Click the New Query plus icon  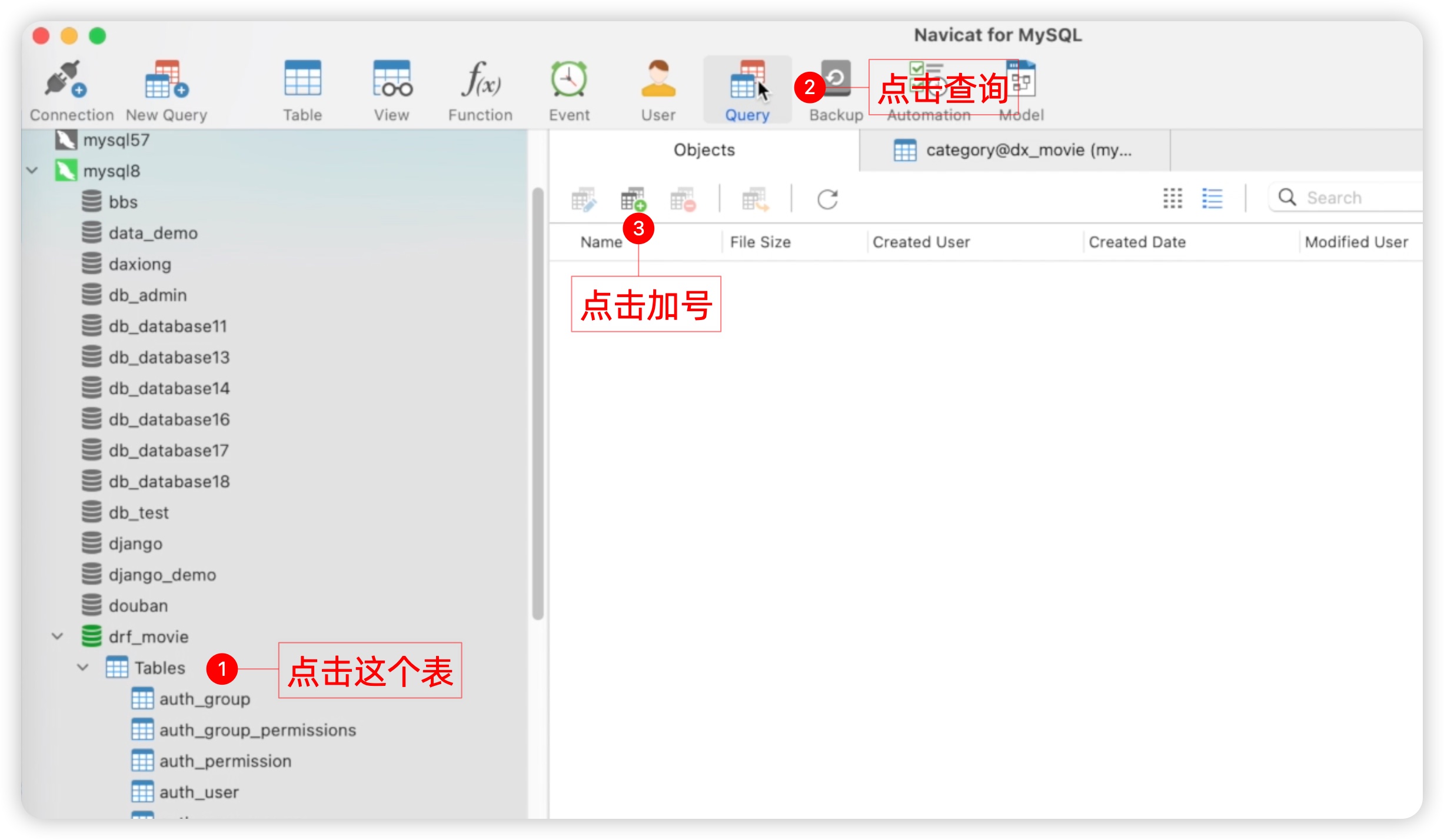tap(633, 199)
